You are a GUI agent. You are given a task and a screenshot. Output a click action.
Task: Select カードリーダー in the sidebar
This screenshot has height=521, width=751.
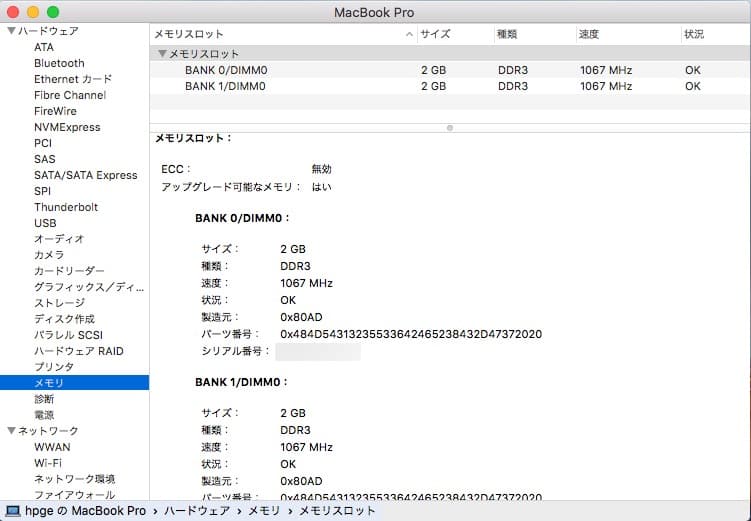coord(69,271)
